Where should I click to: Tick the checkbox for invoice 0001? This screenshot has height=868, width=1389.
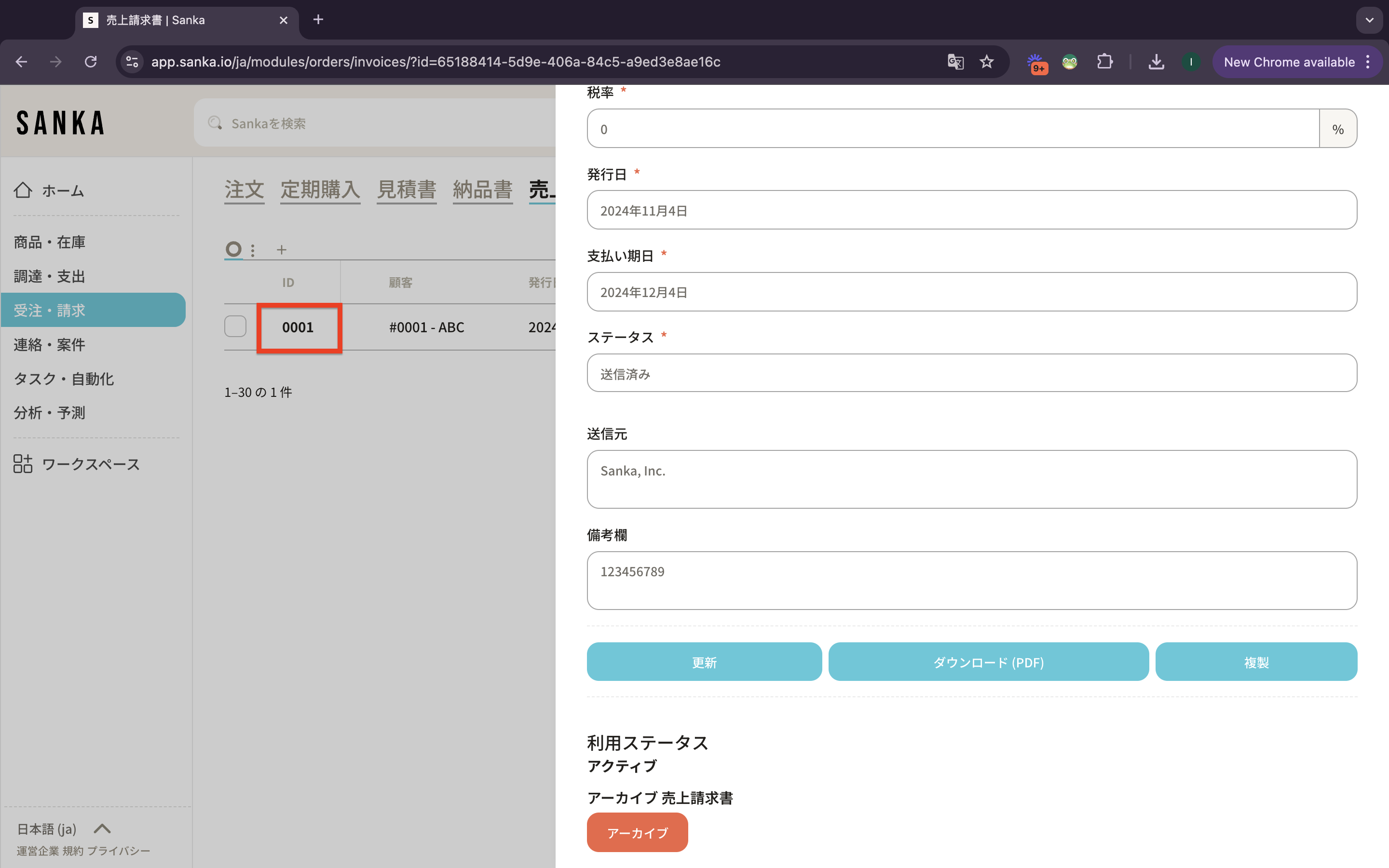(235, 326)
